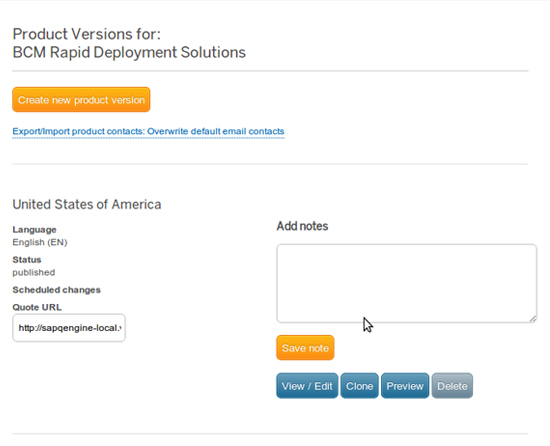Screen dimensions: 550x446
Task: Select the United States of America heading
Action: point(87,204)
